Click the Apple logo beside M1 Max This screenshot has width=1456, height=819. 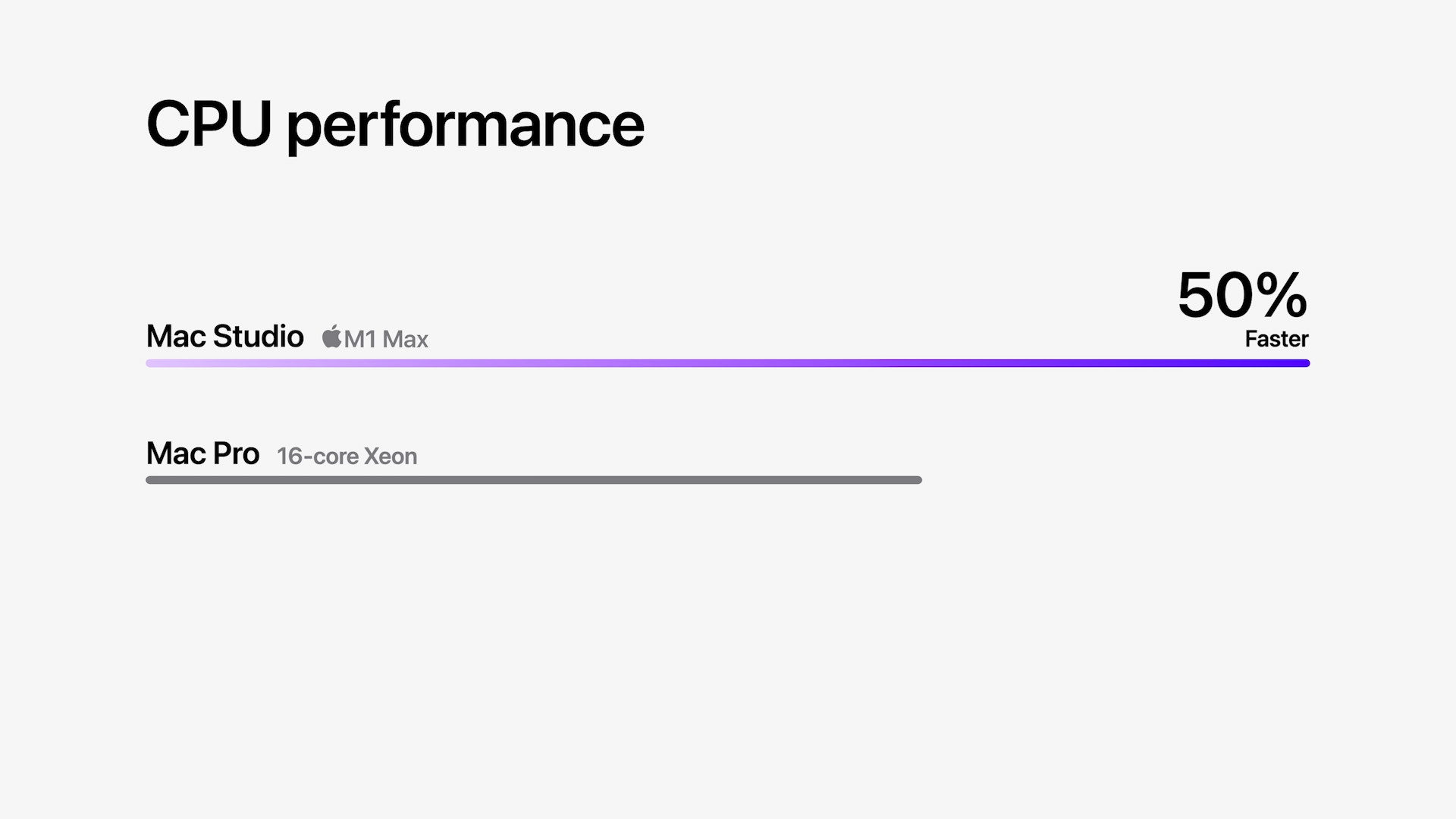(331, 337)
